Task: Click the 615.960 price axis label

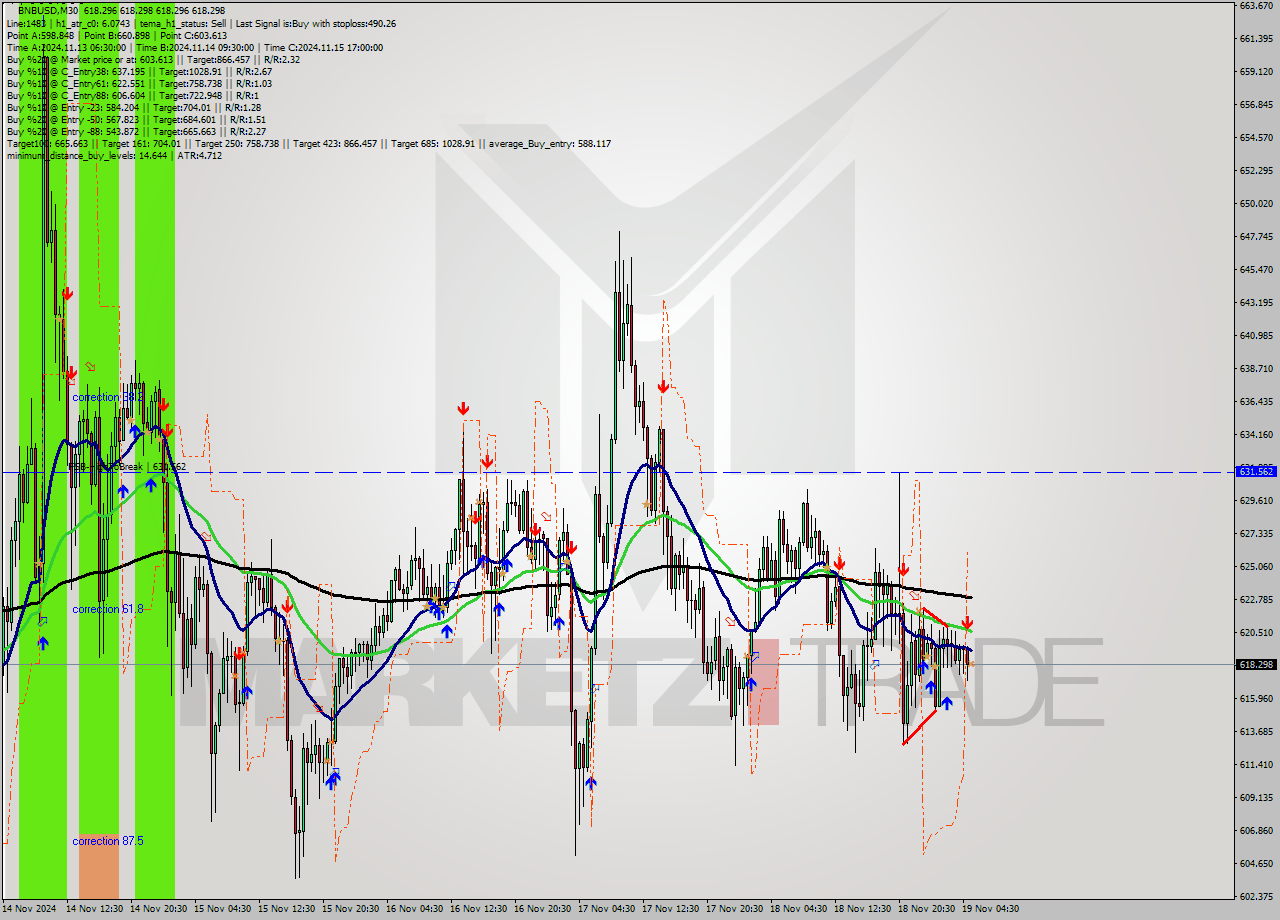Action: pyautogui.click(x=1255, y=698)
